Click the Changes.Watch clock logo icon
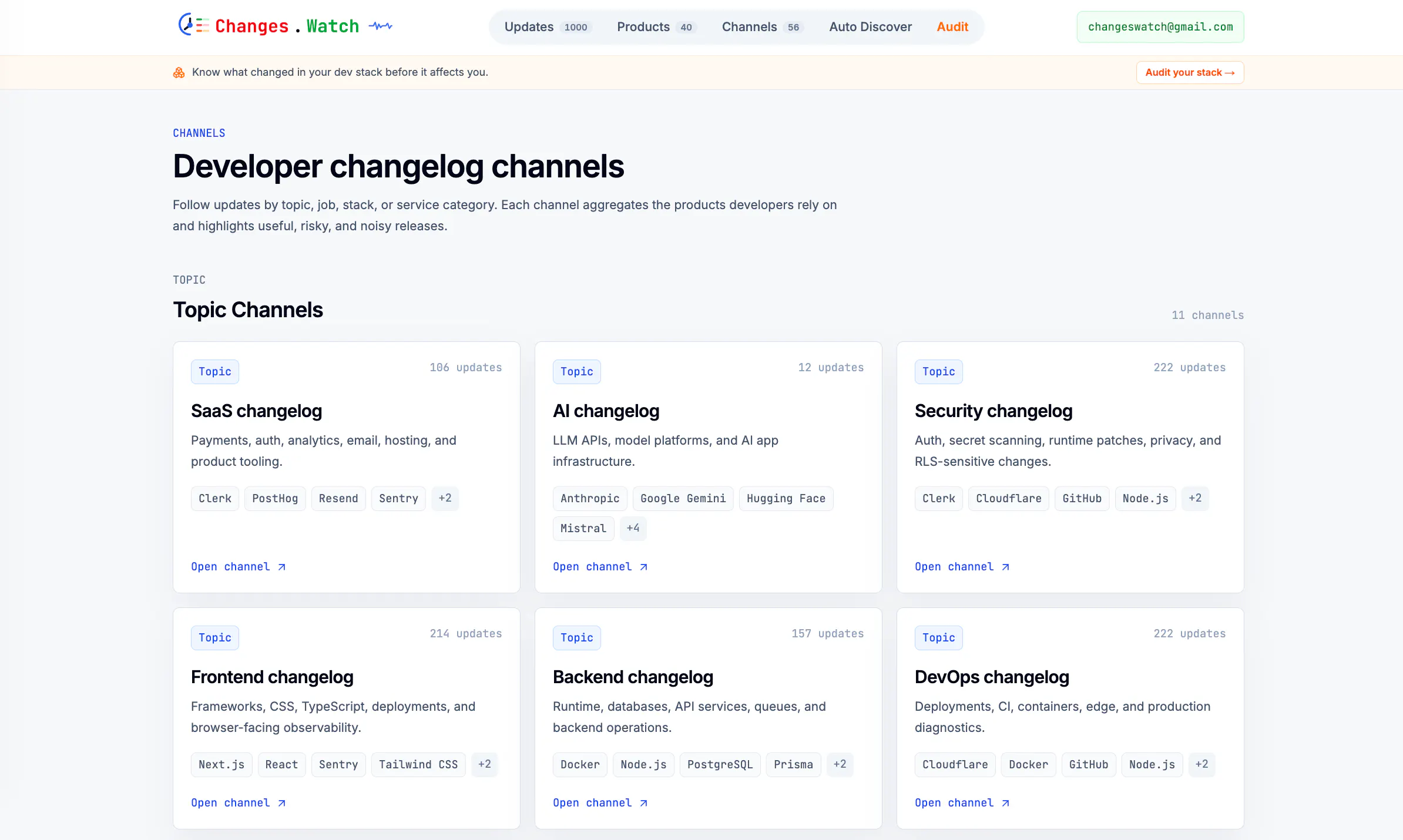 point(193,25)
